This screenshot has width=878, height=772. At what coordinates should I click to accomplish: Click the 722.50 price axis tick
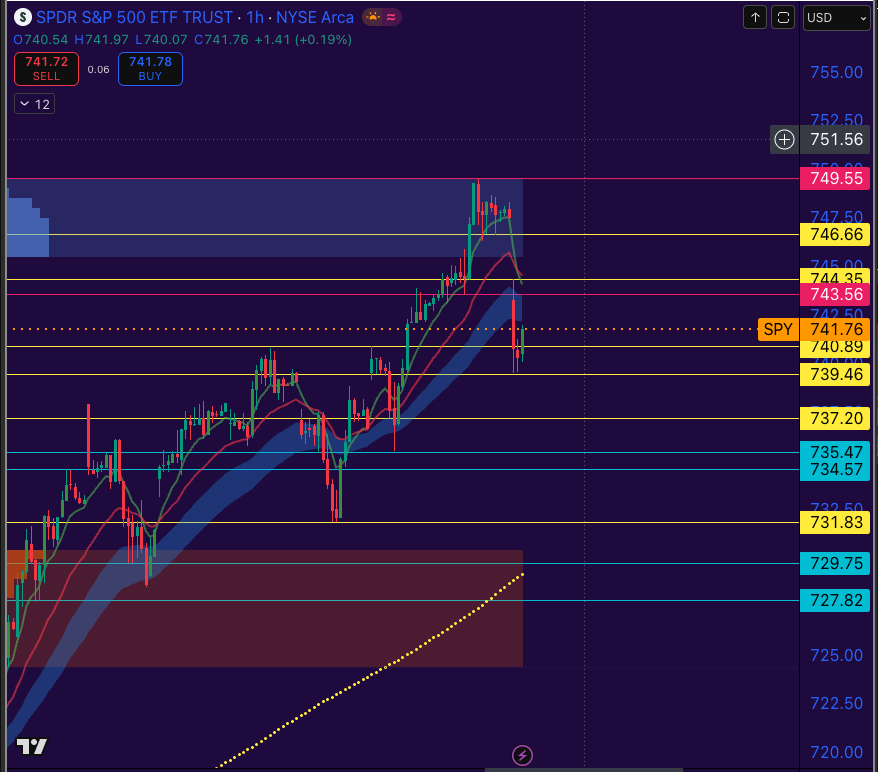[x=837, y=704]
